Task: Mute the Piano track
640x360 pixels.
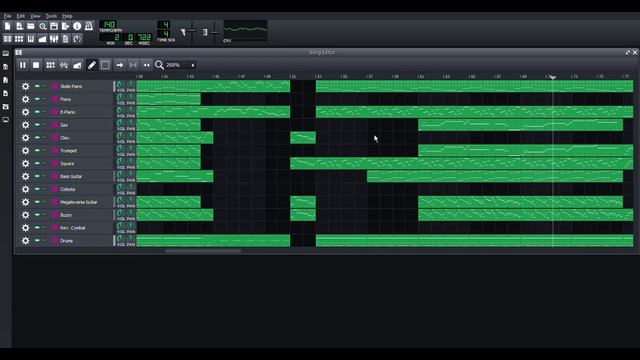Action: (x=37, y=99)
